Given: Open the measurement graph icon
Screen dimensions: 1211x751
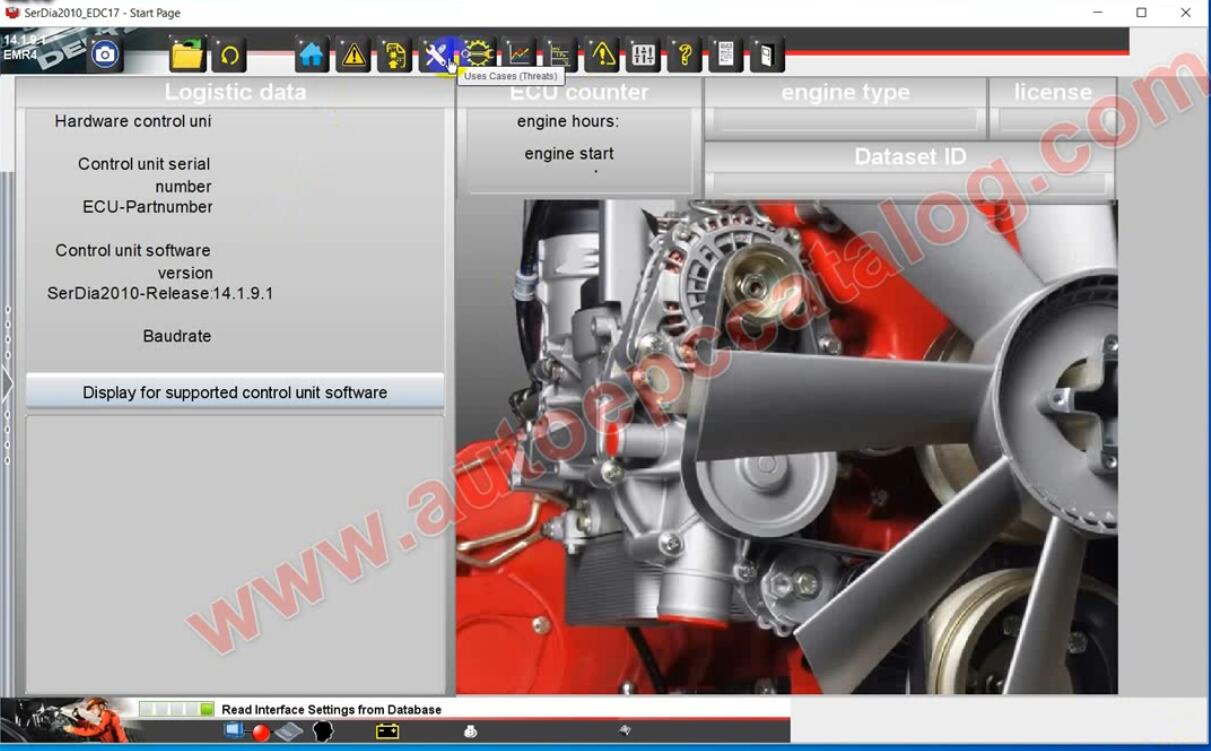Looking at the screenshot, I should click(x=518, y=56).
